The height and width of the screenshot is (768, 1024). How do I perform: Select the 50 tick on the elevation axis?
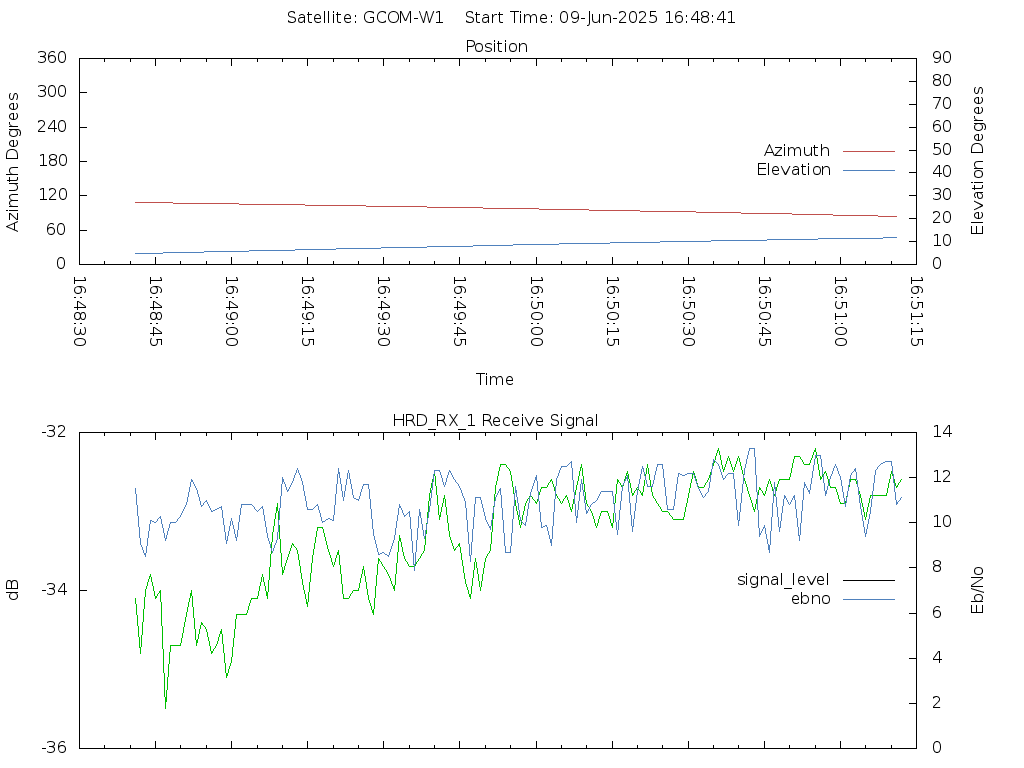point(942,149)
